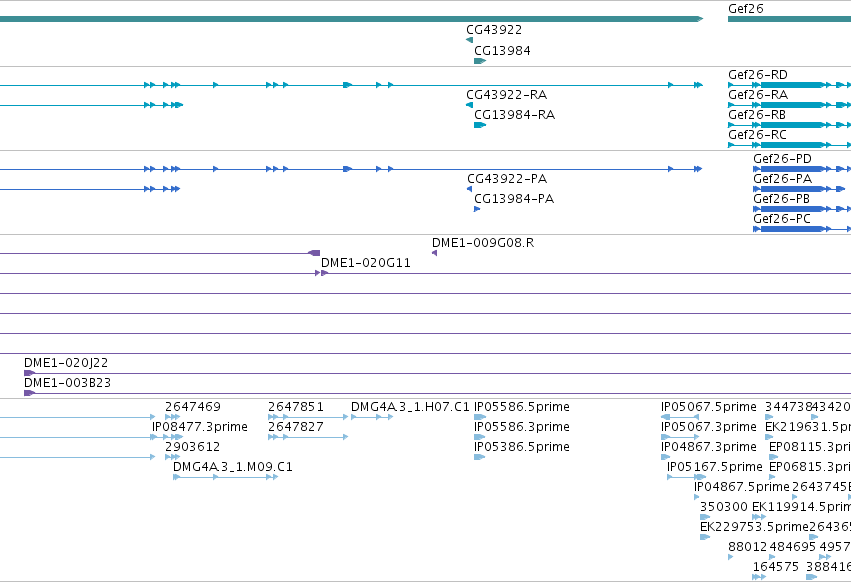Click the DME1-020J22 clone label
Viewport: 851px width, 582px height.
(x=66, y=363)
